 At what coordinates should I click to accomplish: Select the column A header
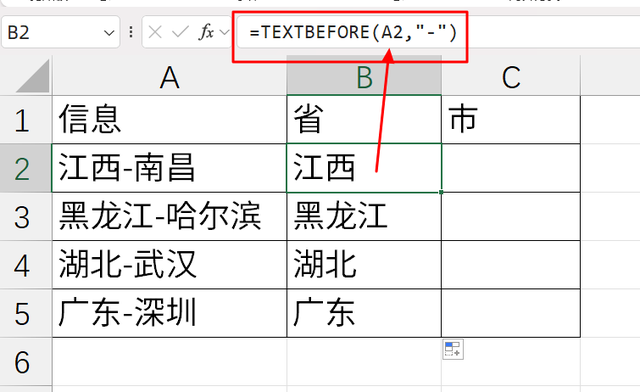click(169, 76)
